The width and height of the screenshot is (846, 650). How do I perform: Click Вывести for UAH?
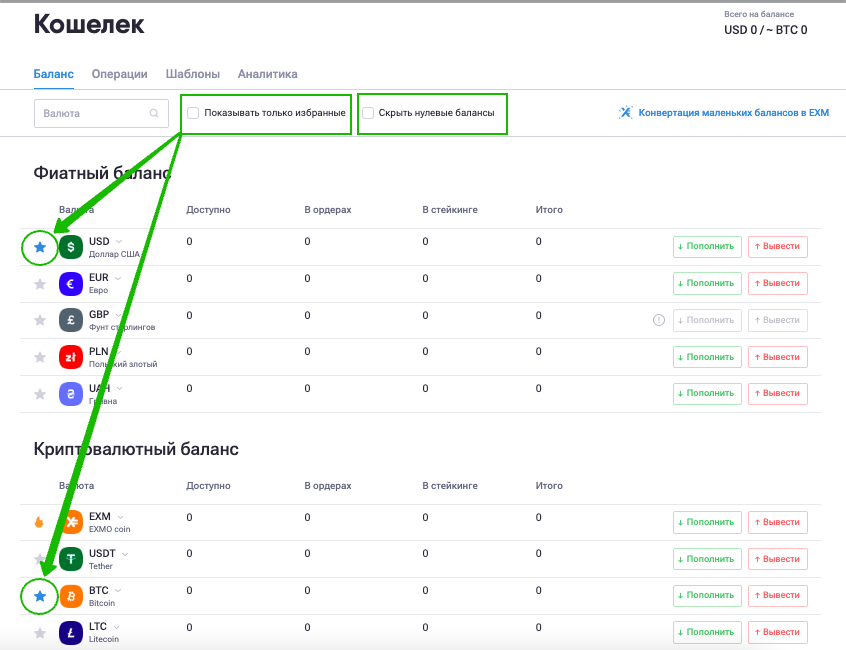click(x=777, y=393)
